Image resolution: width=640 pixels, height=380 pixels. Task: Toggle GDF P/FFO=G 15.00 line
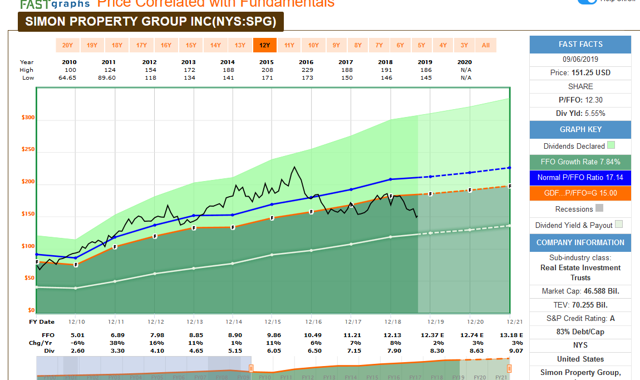(580, 193)
